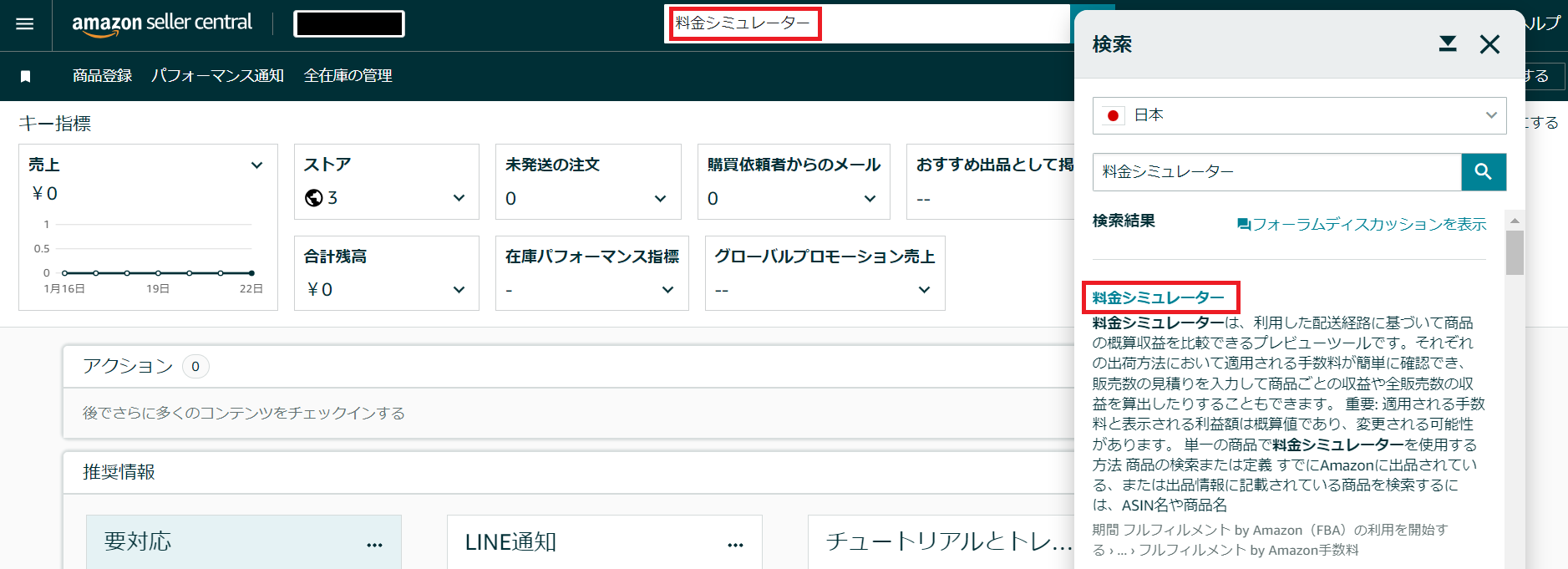The image size is (1568, 569).
Task: Click the search panel scrollbar thumb
Action: pyautogui.click(x=1515, y=252)
